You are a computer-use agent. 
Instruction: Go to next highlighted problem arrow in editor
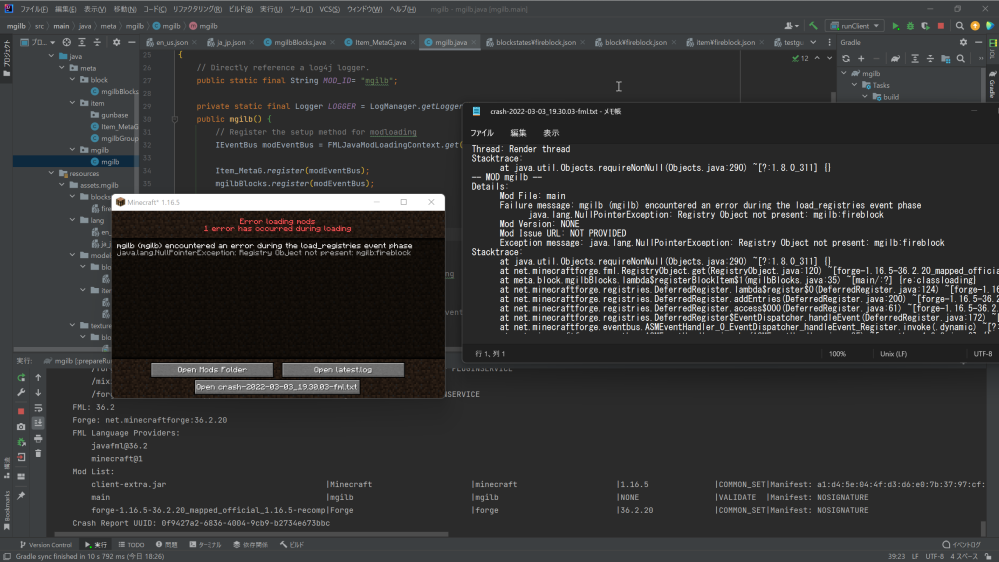pos(829,58)
